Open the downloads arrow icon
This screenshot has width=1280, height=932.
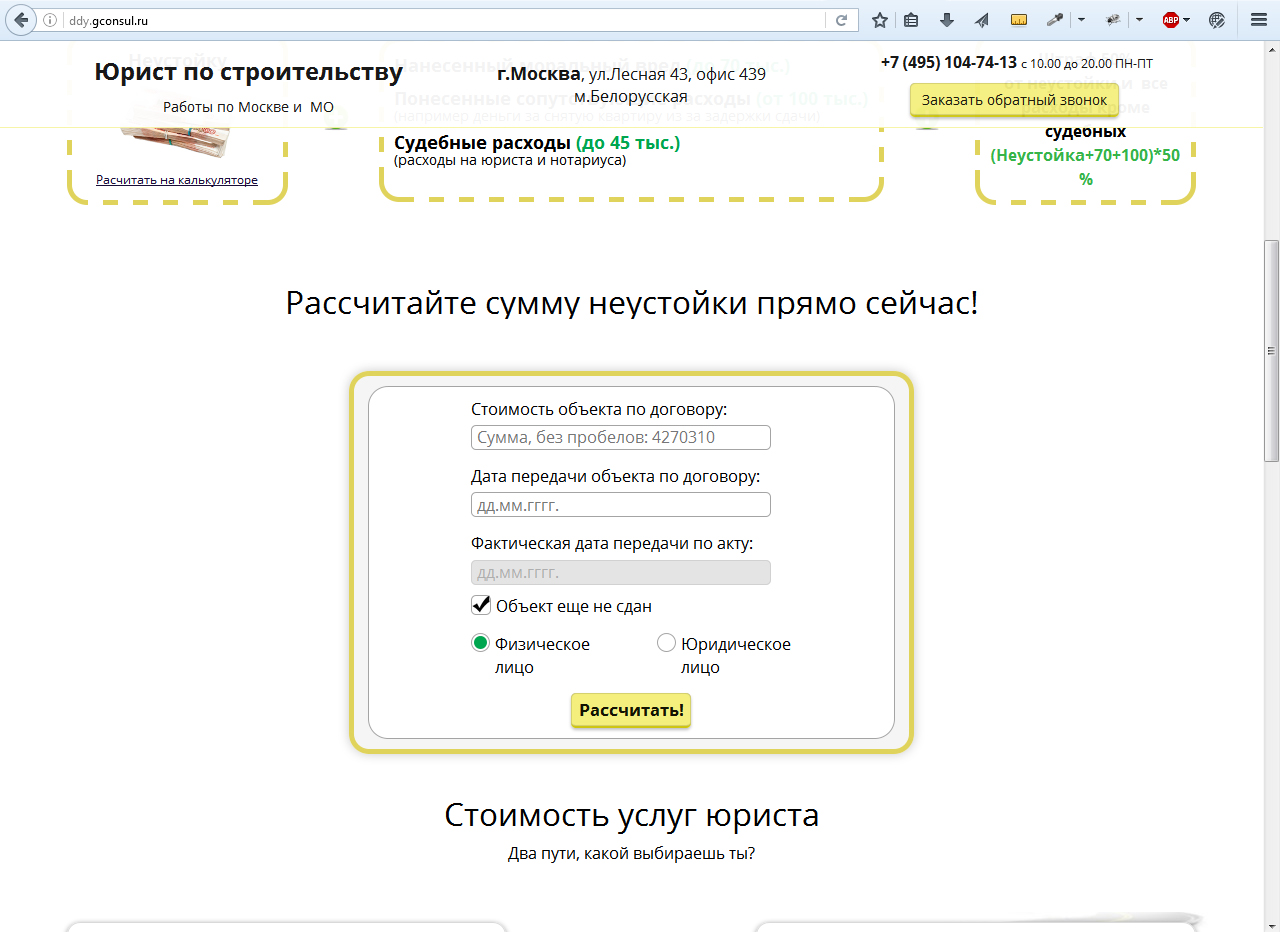tap(947, 20)
